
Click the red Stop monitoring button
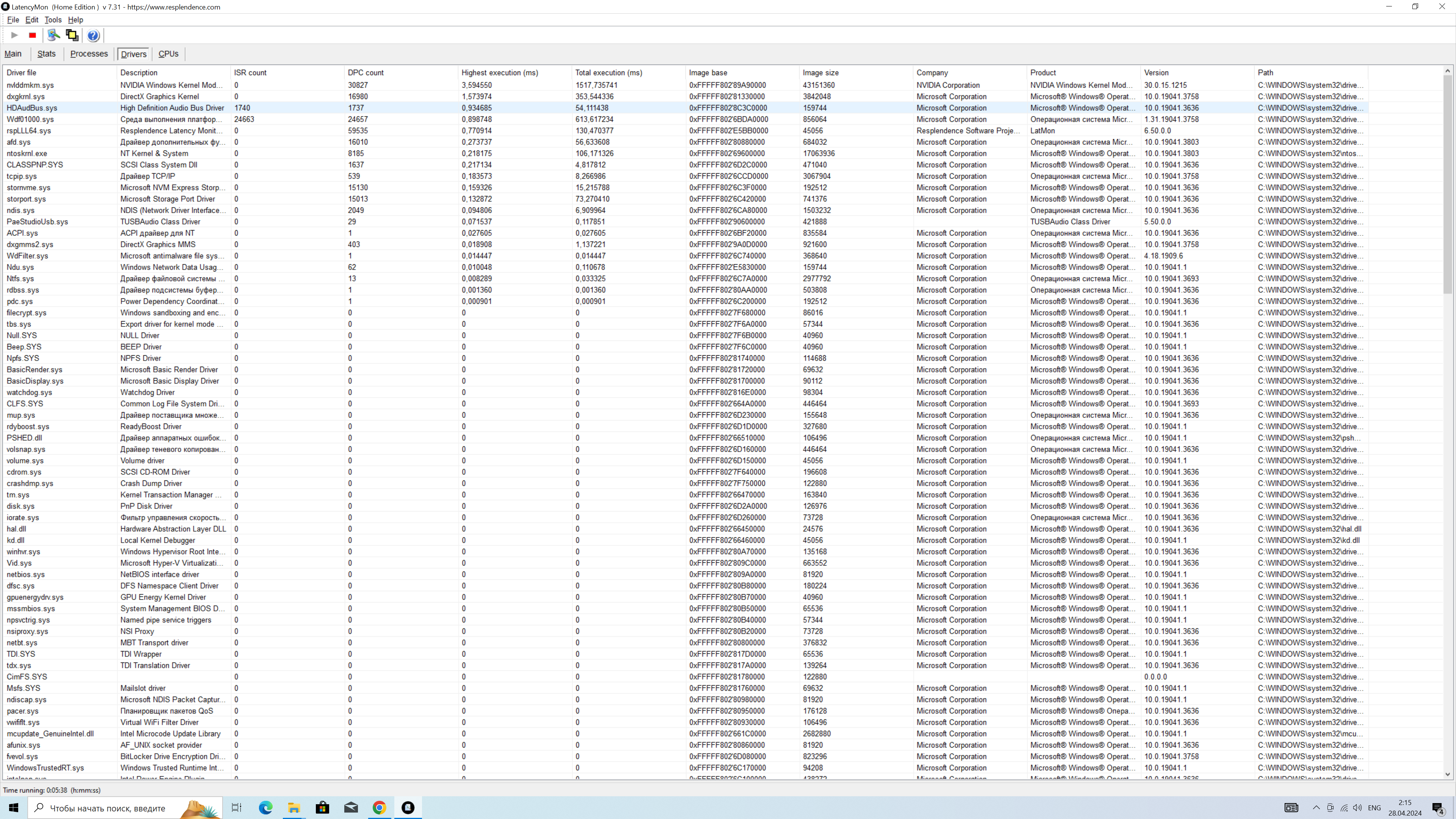pos(33,35)
